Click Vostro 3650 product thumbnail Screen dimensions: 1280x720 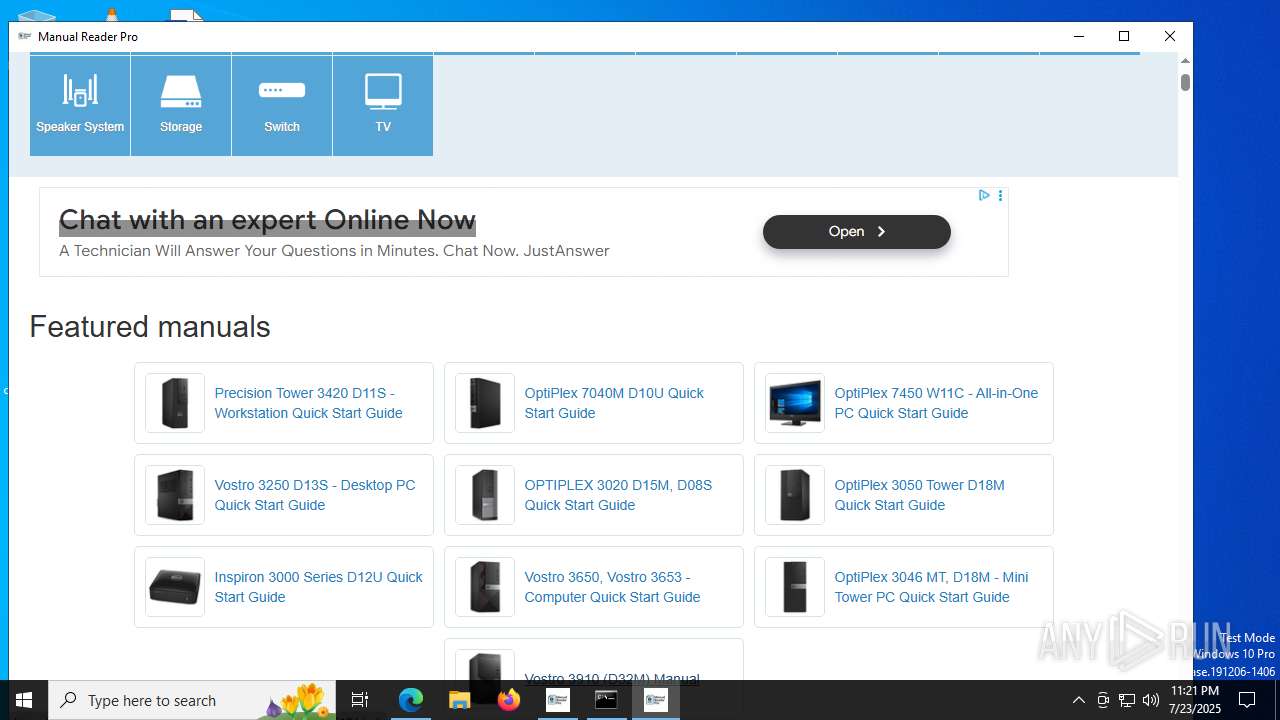[485, 587]
